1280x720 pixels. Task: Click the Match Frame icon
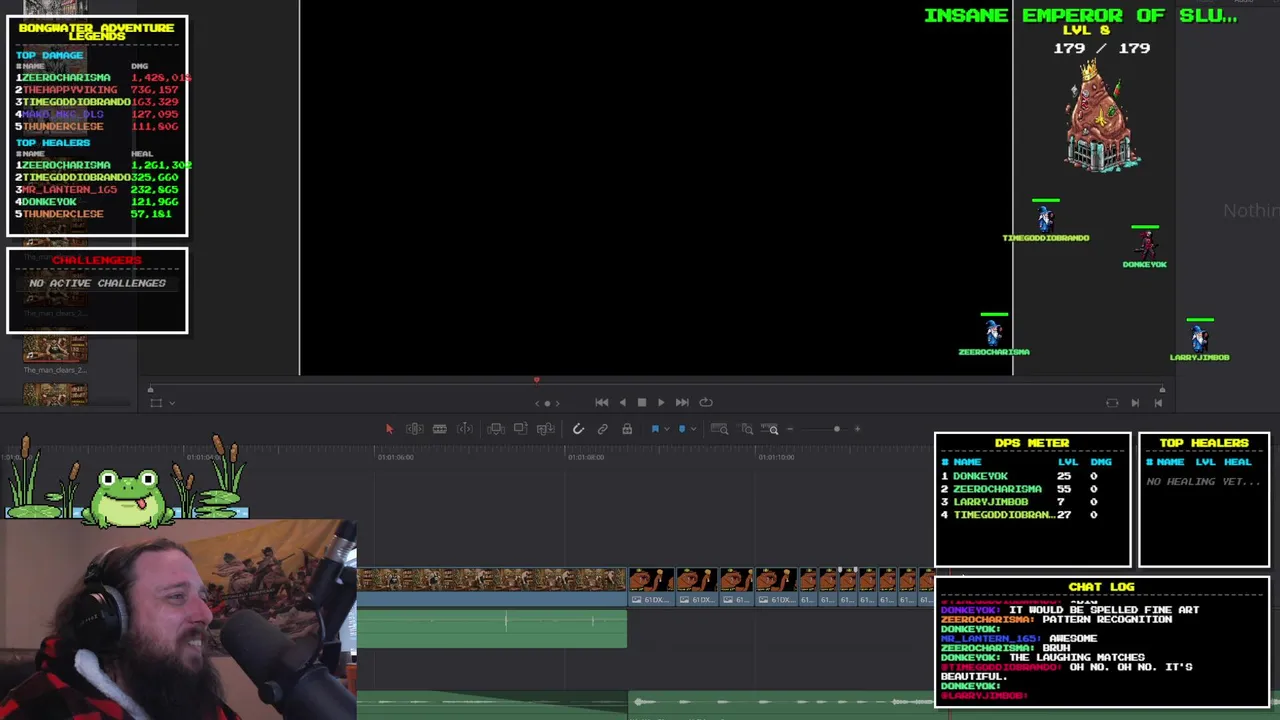[x=1112, y=402]
